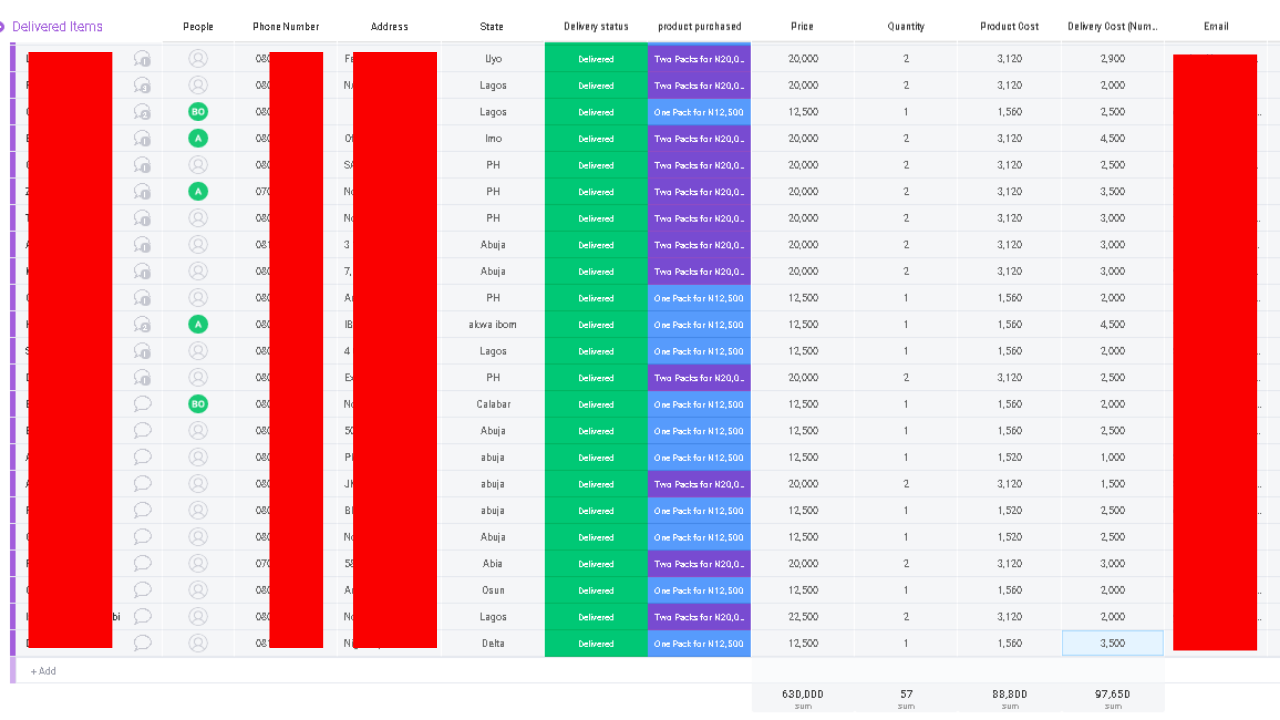
Task: Select the Imo state cell
Action: point(493,139)
